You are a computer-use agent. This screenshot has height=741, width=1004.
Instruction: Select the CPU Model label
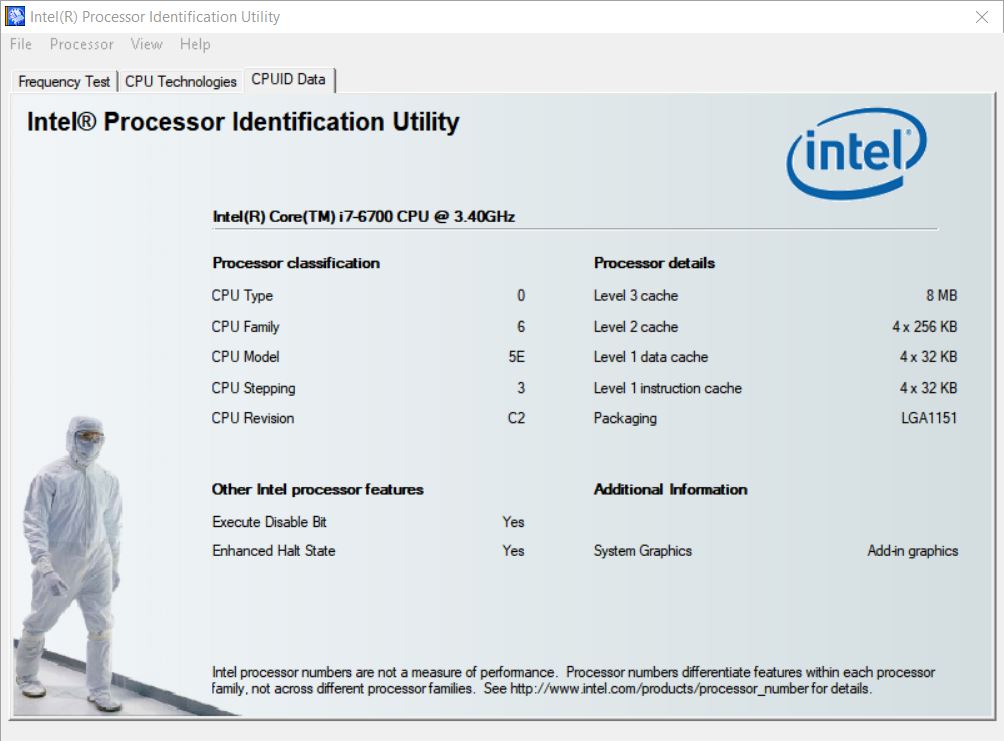(x=245, y=357)
